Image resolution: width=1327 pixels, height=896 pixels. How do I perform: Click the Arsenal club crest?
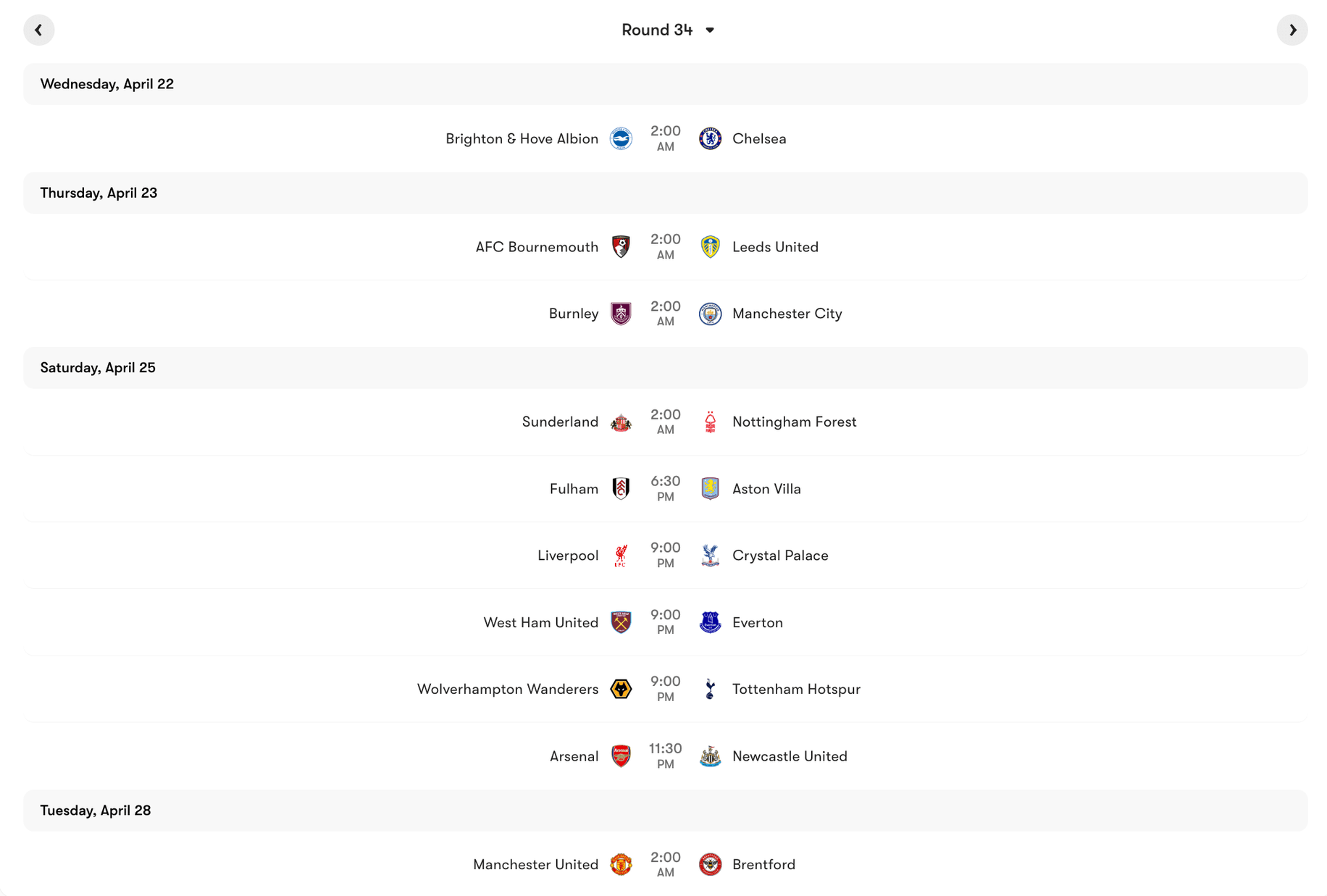[621, 755]
